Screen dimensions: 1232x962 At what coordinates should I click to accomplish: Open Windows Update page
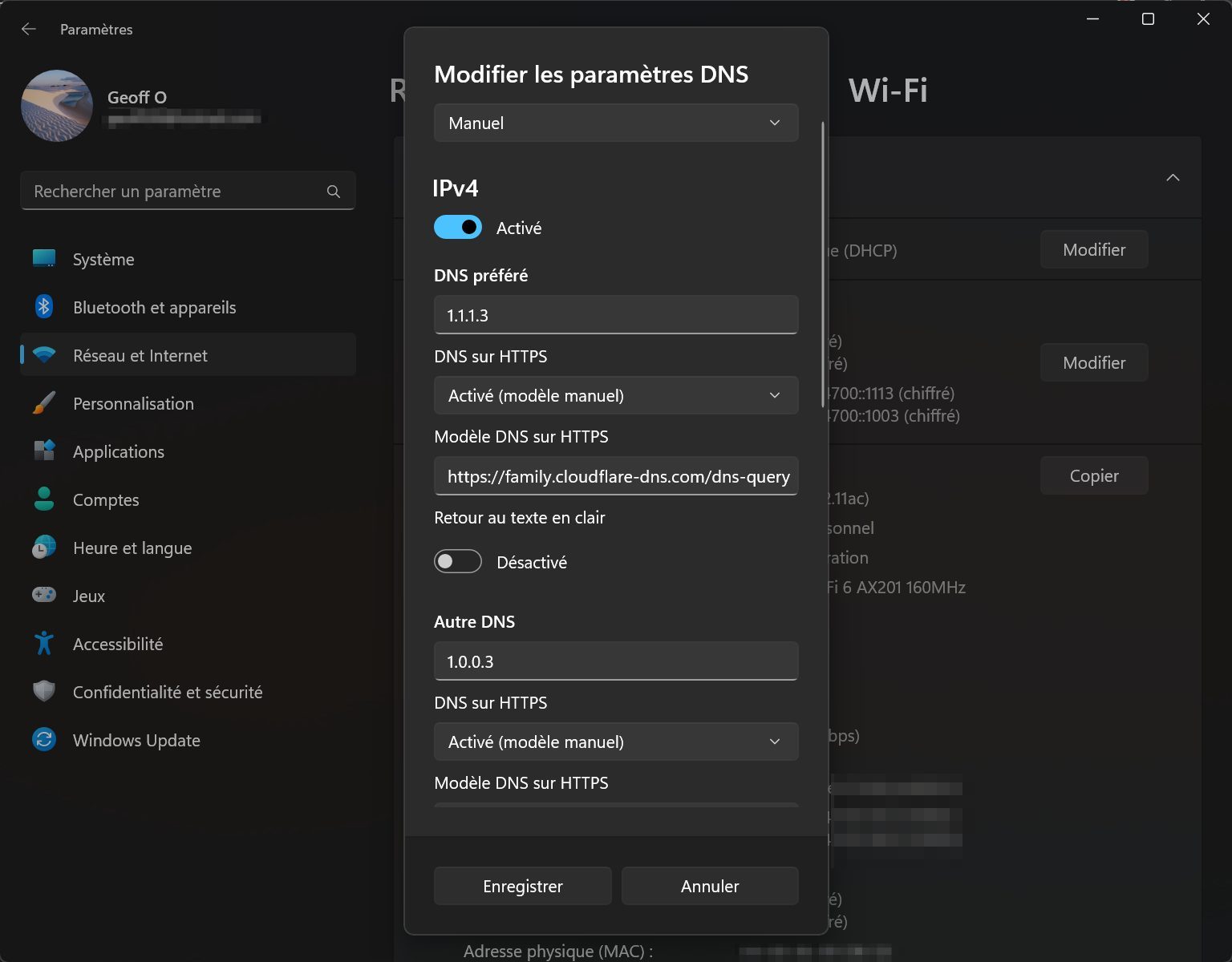coord(188,741)
